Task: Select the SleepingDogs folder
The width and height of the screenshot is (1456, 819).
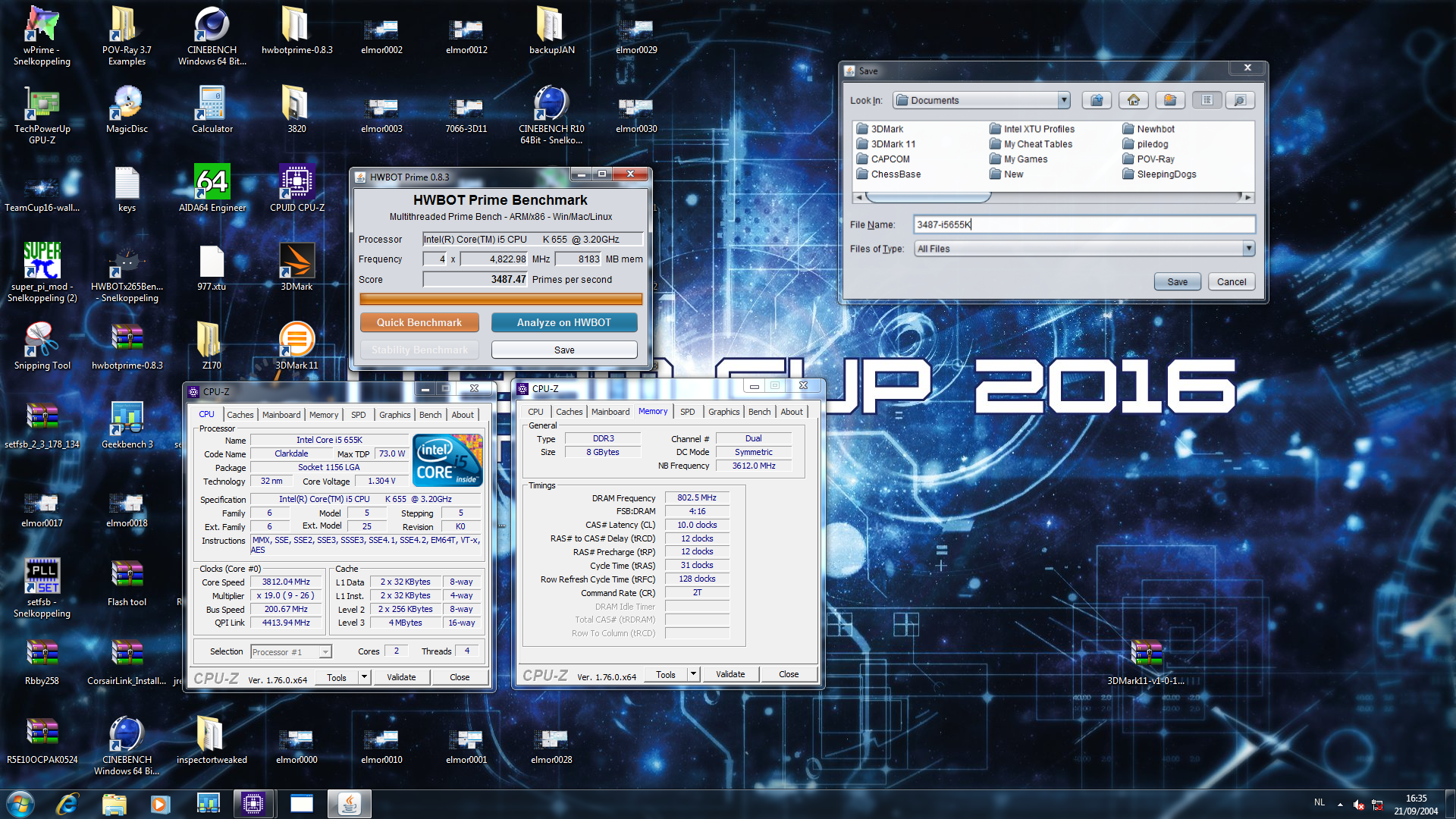Action: [1159, 174]
